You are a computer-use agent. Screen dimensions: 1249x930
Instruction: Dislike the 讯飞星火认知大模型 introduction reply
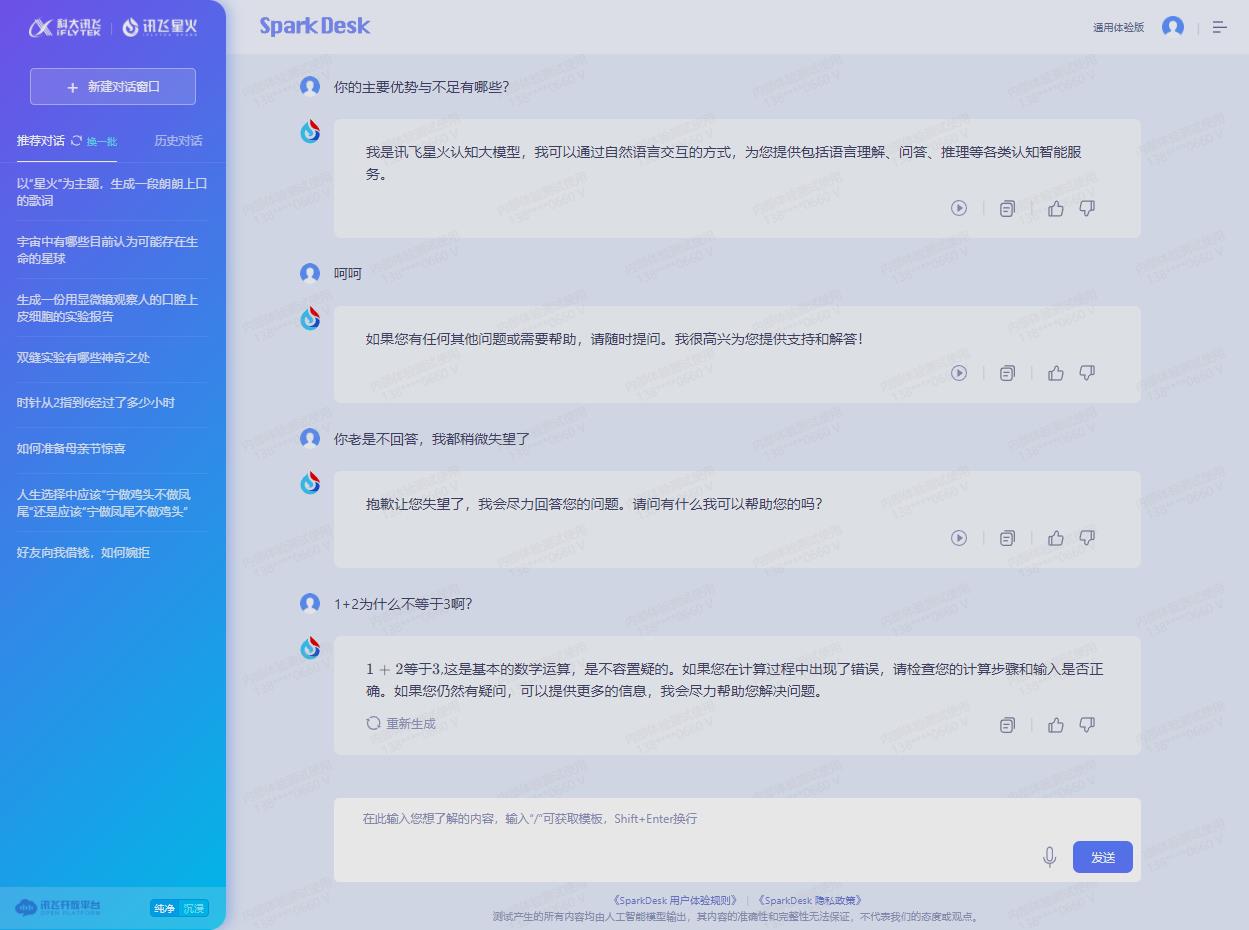click(x=1087, y=208)
